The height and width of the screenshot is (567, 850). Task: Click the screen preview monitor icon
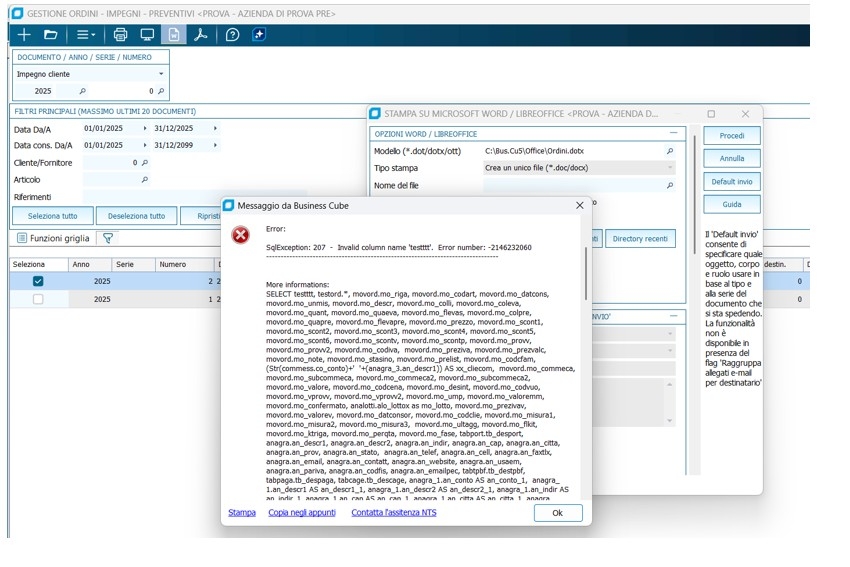click(x=147, y=35)
